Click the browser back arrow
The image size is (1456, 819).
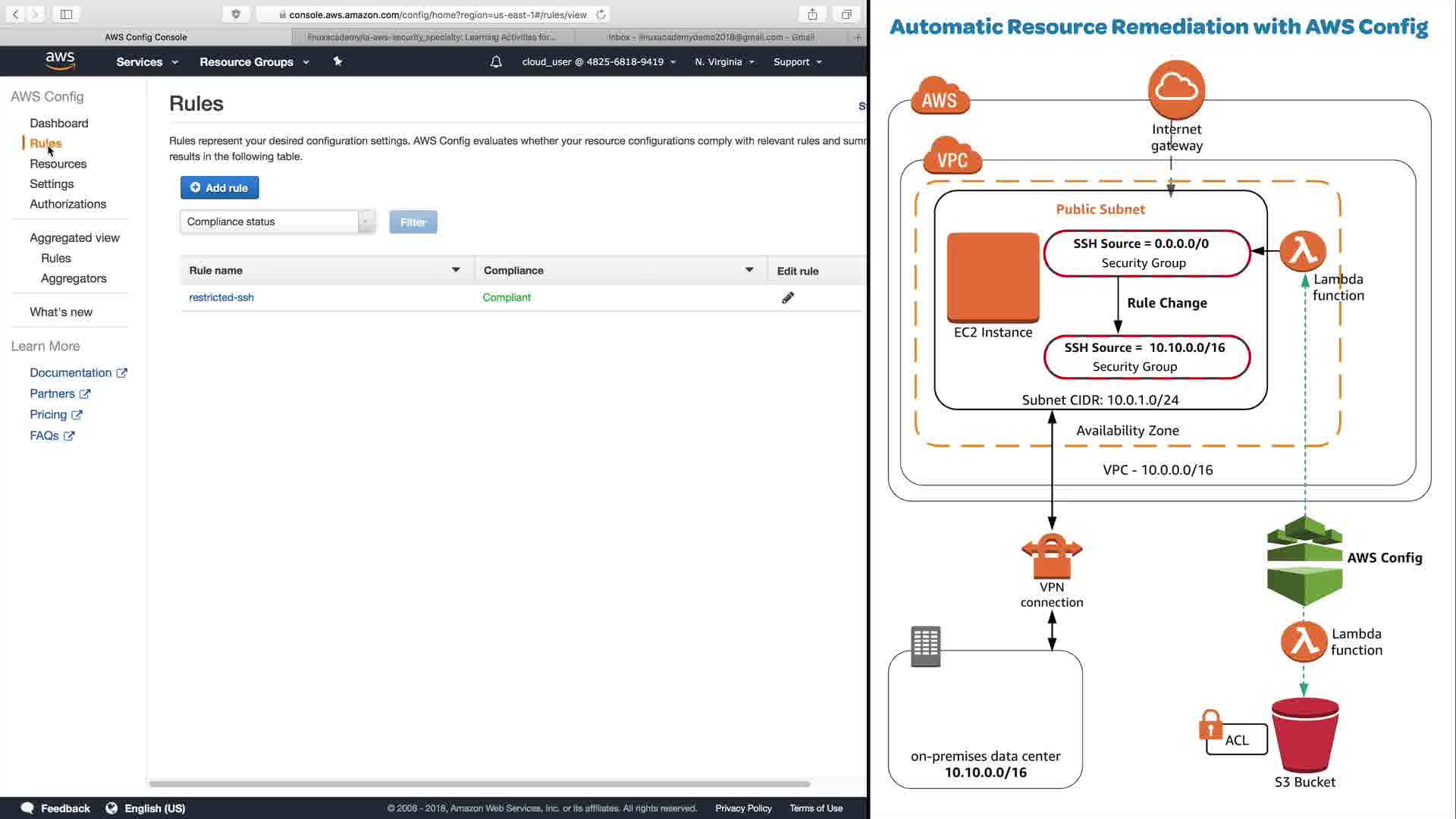[16, 14]
